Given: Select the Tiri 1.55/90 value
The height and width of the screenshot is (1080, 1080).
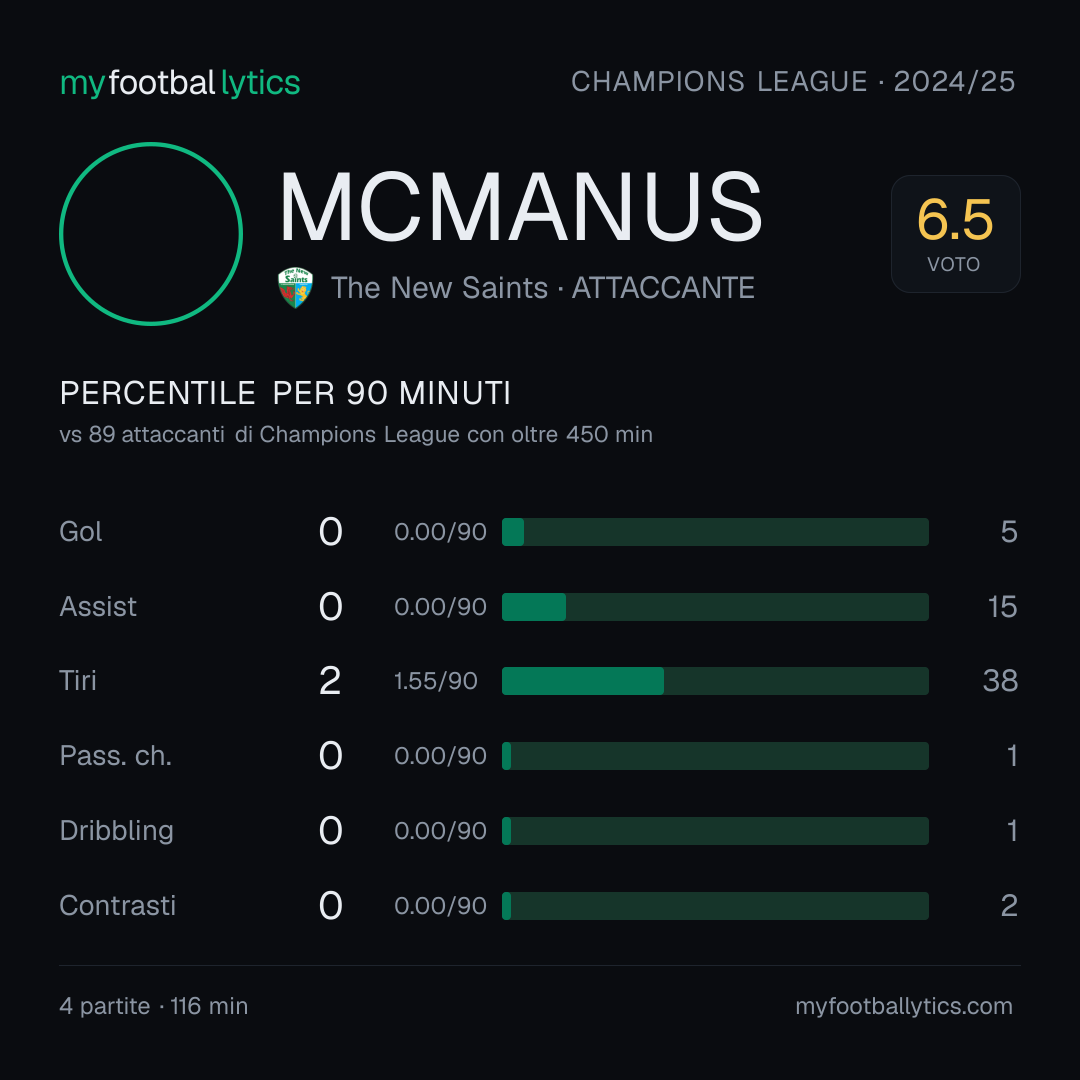Looking at the screenshot, I should pyautogui.click(x=435, y=681).
